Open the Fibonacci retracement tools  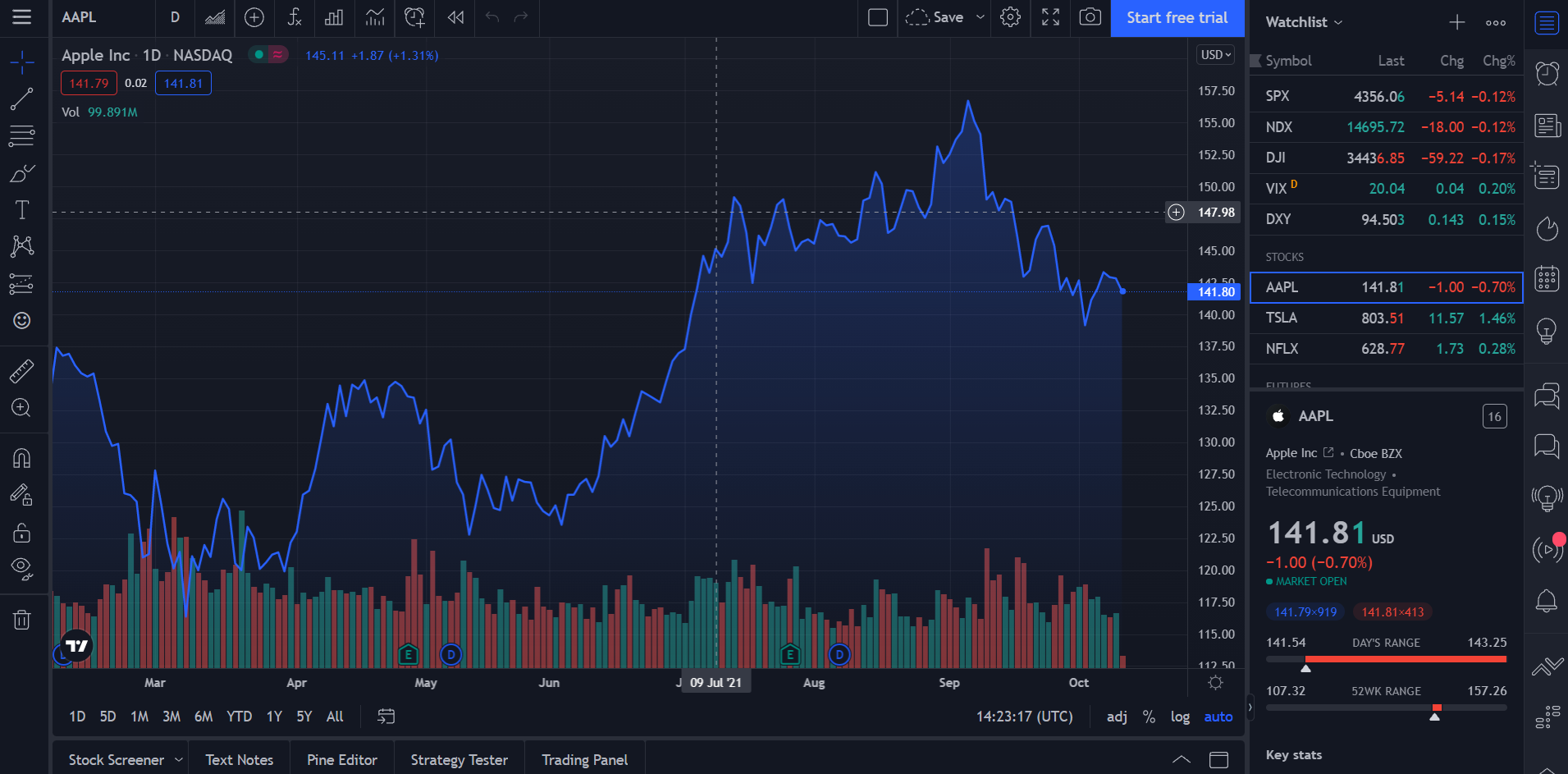pyautogui.click(x=22, y=135)
